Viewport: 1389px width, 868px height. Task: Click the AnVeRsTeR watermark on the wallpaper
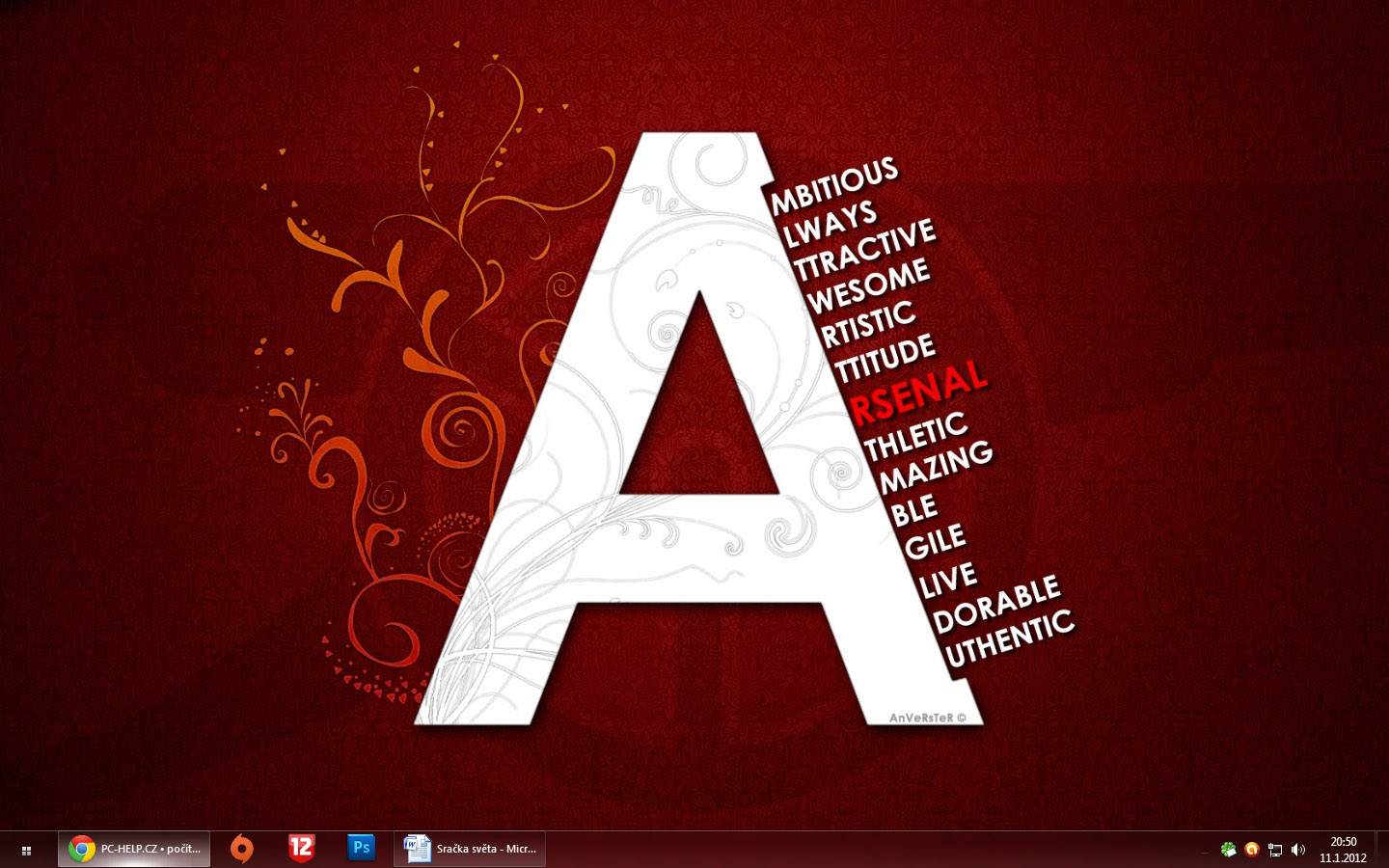coord(927,718)
